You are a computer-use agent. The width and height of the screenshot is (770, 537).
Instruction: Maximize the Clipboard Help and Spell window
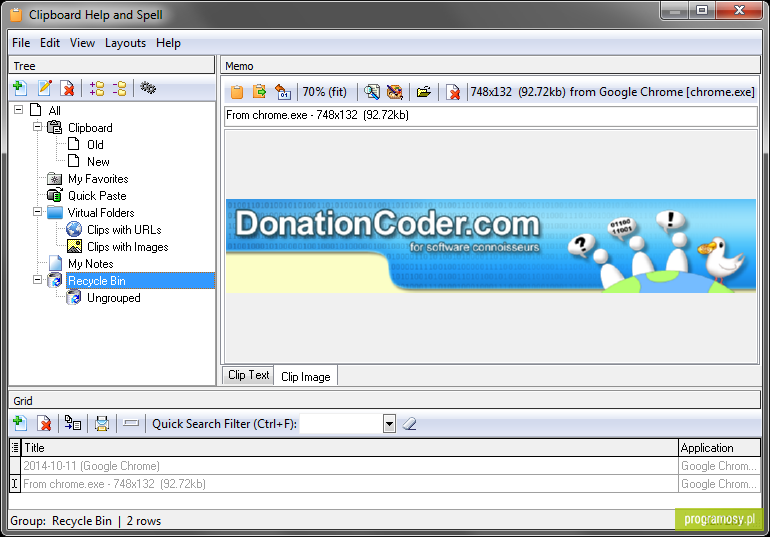click(x=702, y=10)
